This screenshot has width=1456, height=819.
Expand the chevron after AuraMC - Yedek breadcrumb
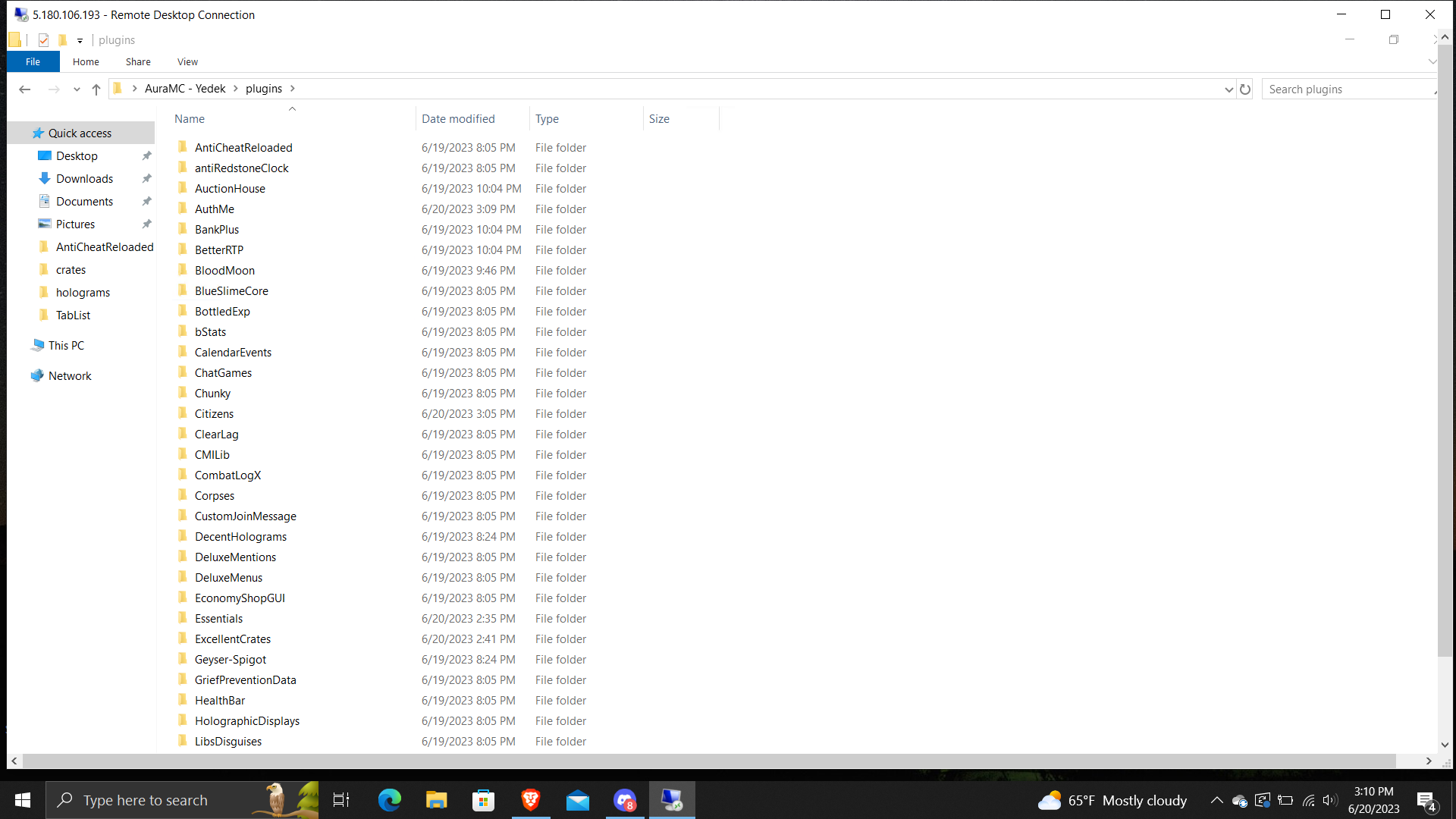[x=236, y=89]
